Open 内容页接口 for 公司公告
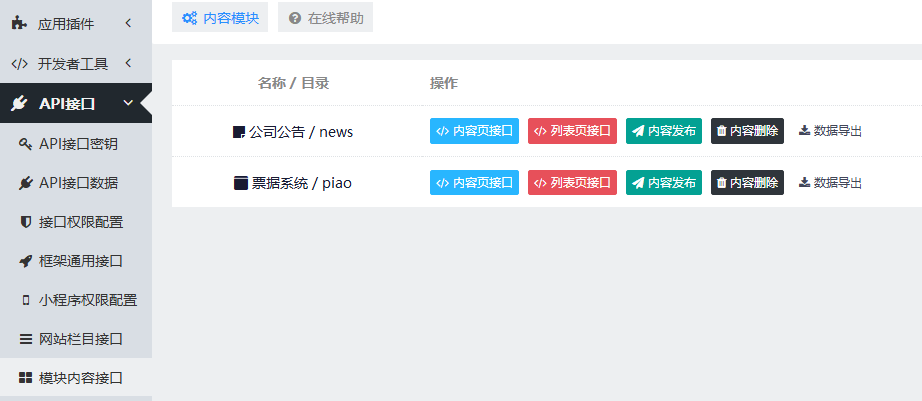 click(x=475, y=131)
